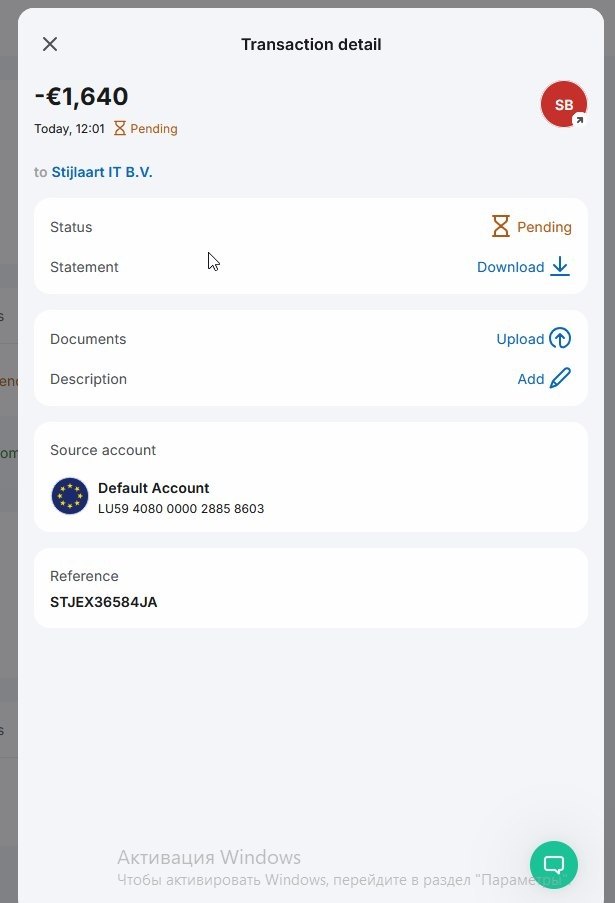
Task: Click the arrow badge on SB avatar
Action: [x=578, y=120]
